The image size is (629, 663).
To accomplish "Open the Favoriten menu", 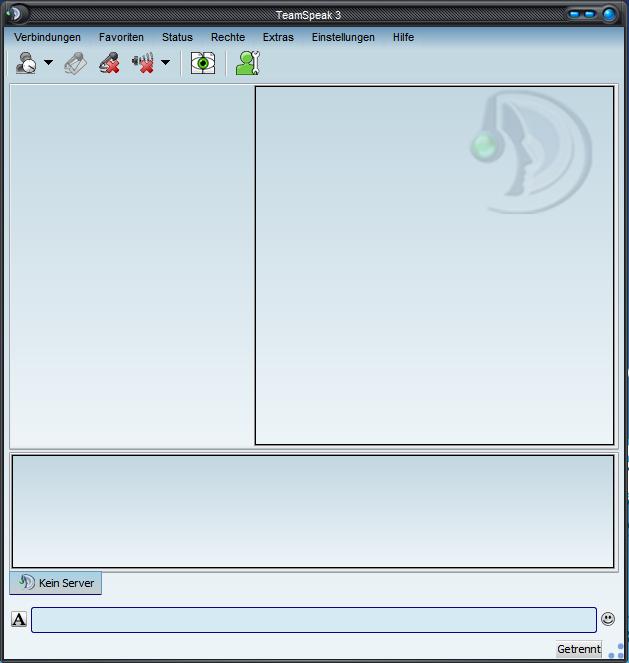I will pyautogui.click(x=121, y=37).
